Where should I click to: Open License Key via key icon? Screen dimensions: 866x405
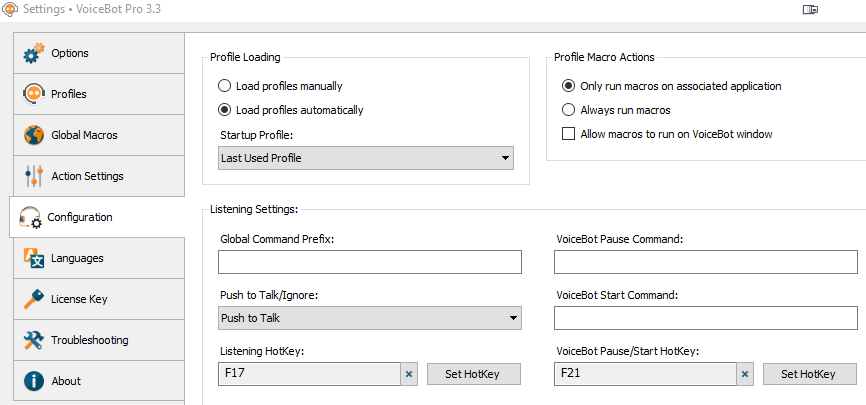point(34,299)
